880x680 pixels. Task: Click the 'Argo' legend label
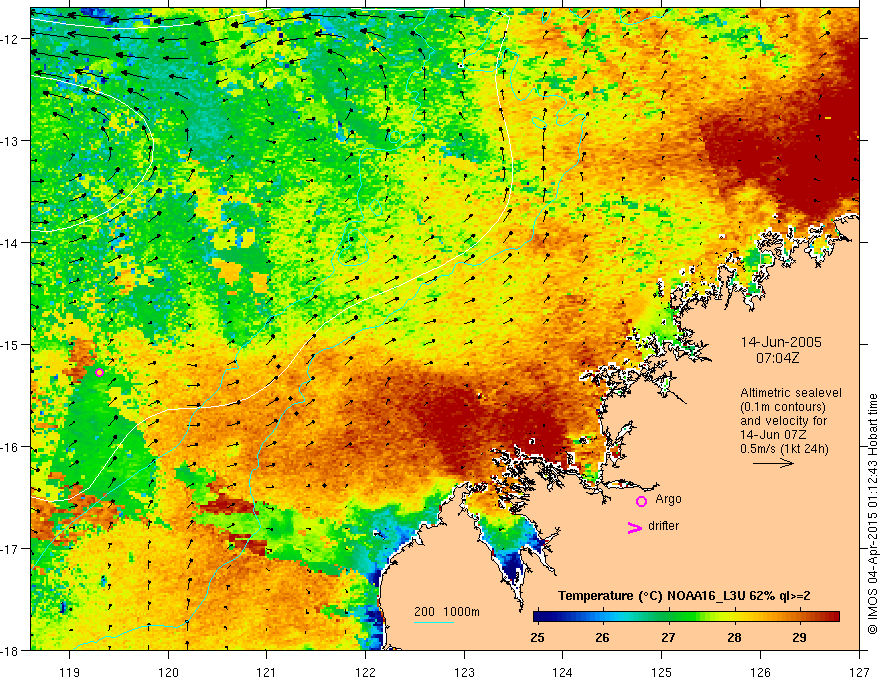click(668, 499)
